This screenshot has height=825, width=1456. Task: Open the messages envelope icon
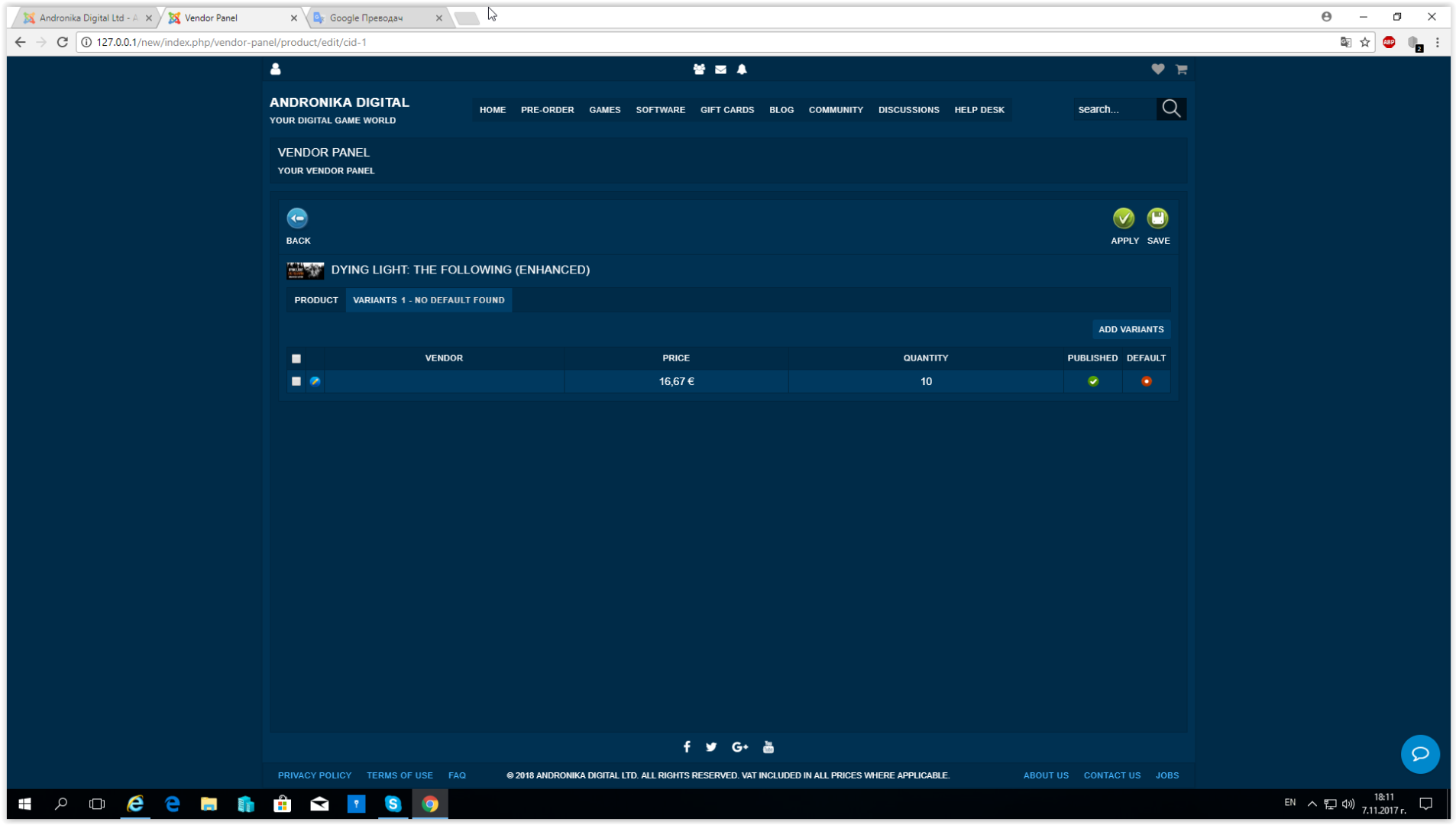720,70
